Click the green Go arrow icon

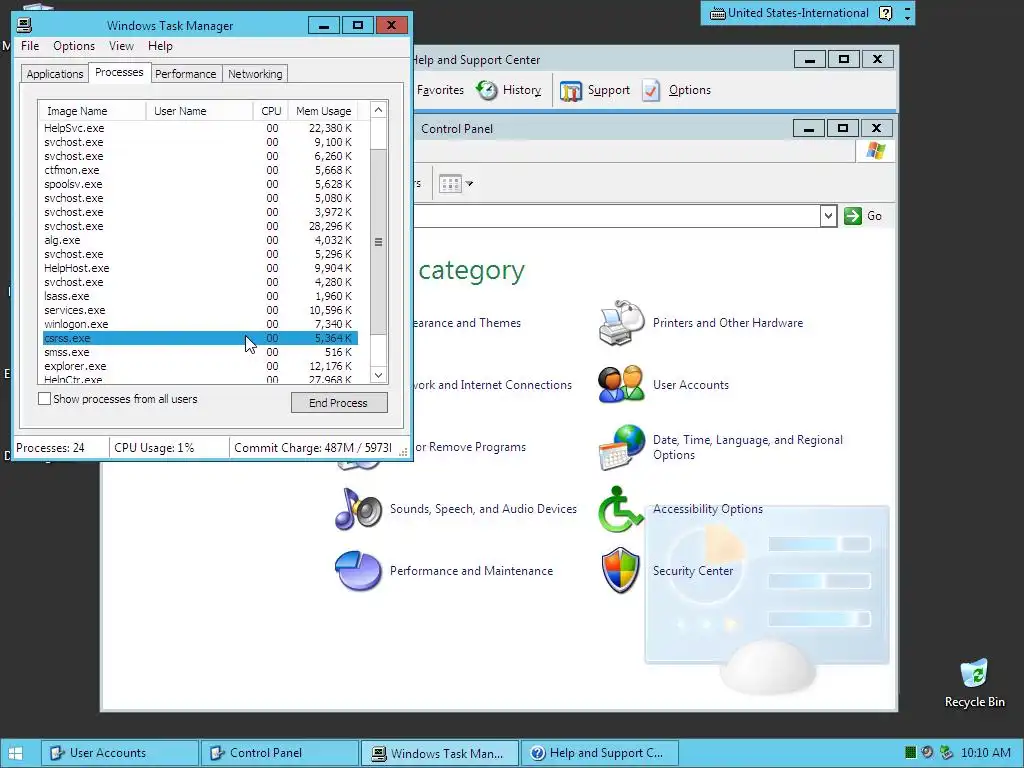click(x=852, y=216)
